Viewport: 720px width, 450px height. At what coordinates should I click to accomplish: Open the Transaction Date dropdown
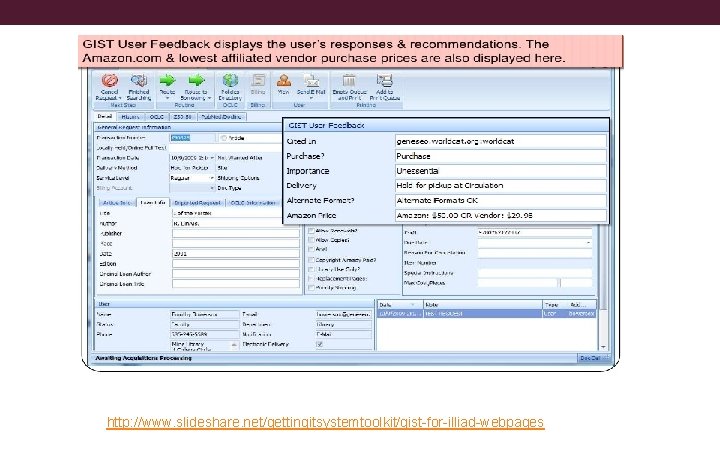pyautogui.click(x=212, y=158)
